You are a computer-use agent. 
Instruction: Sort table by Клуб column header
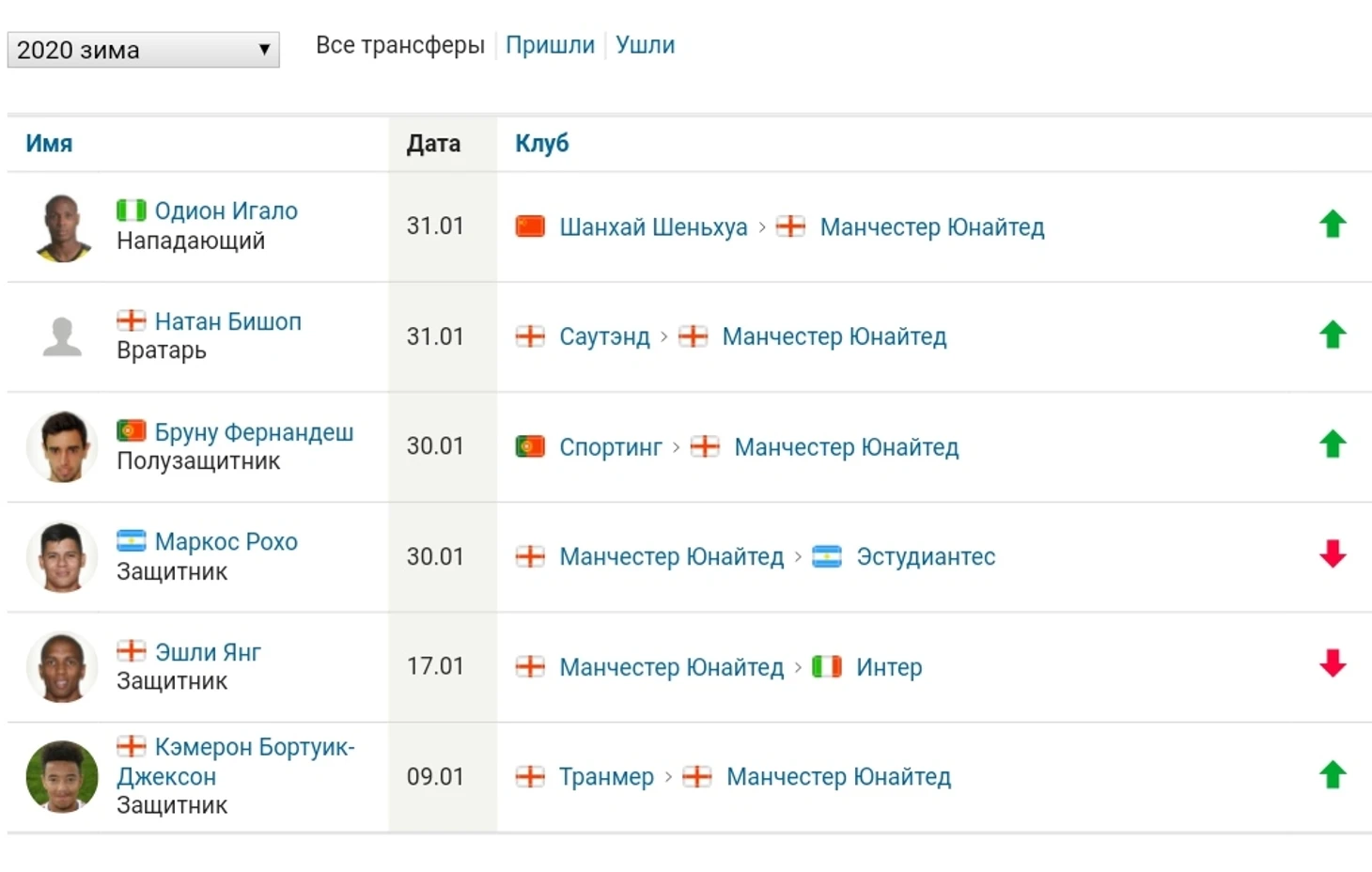coord(541,144)
